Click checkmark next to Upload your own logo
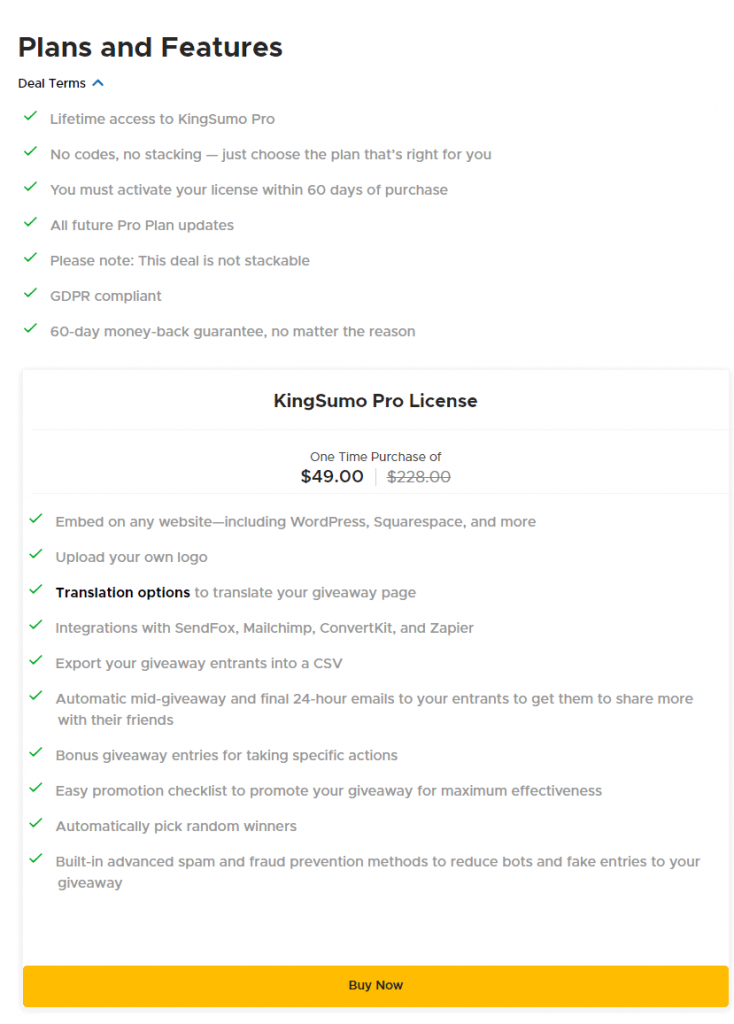 pos(36,555)
